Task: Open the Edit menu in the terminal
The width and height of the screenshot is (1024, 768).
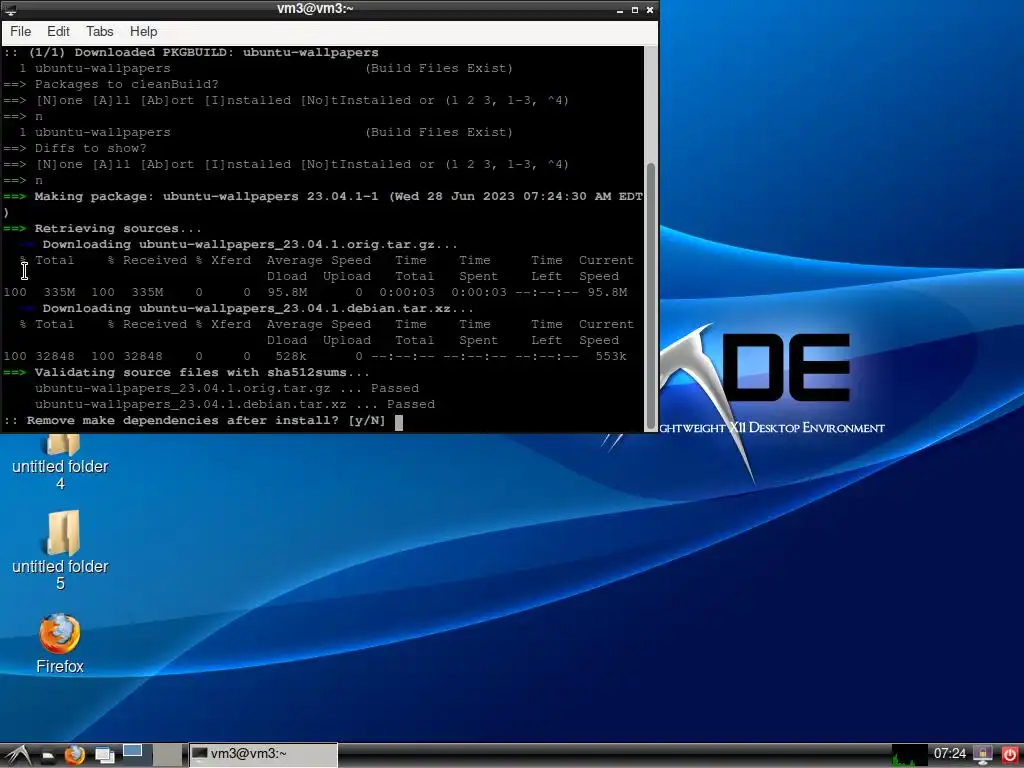Action: [58, 31]
